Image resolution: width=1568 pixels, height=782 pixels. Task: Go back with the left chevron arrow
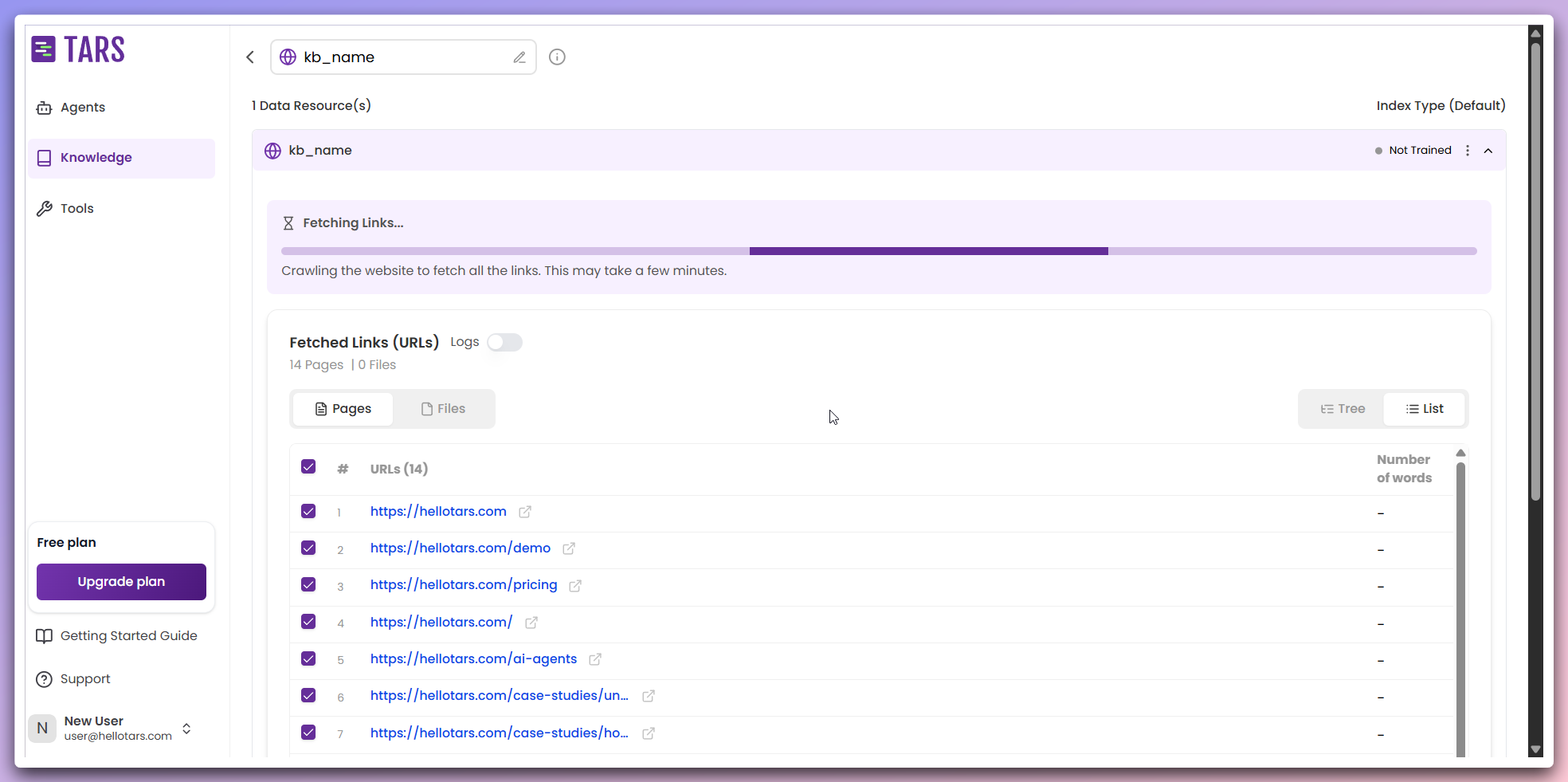pos(250,57)
